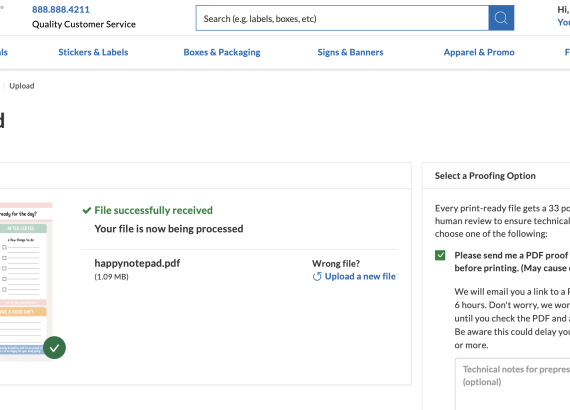Image resolution: width=570 pixels, height=410 pixels.
Task: Uncheck the PDF proof option checkbox
Action: tap(440, 255)
